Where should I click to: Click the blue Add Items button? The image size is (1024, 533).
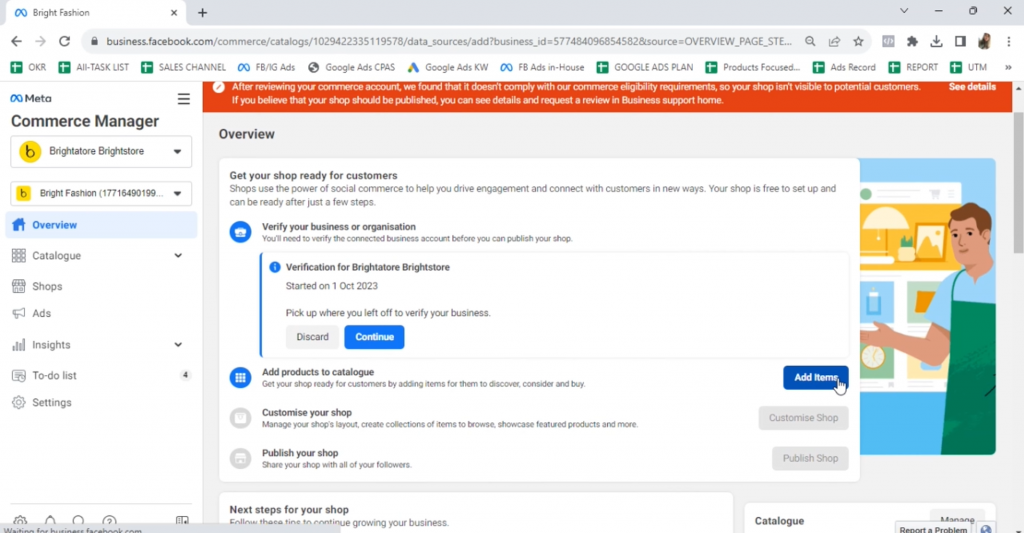[815, 377]
